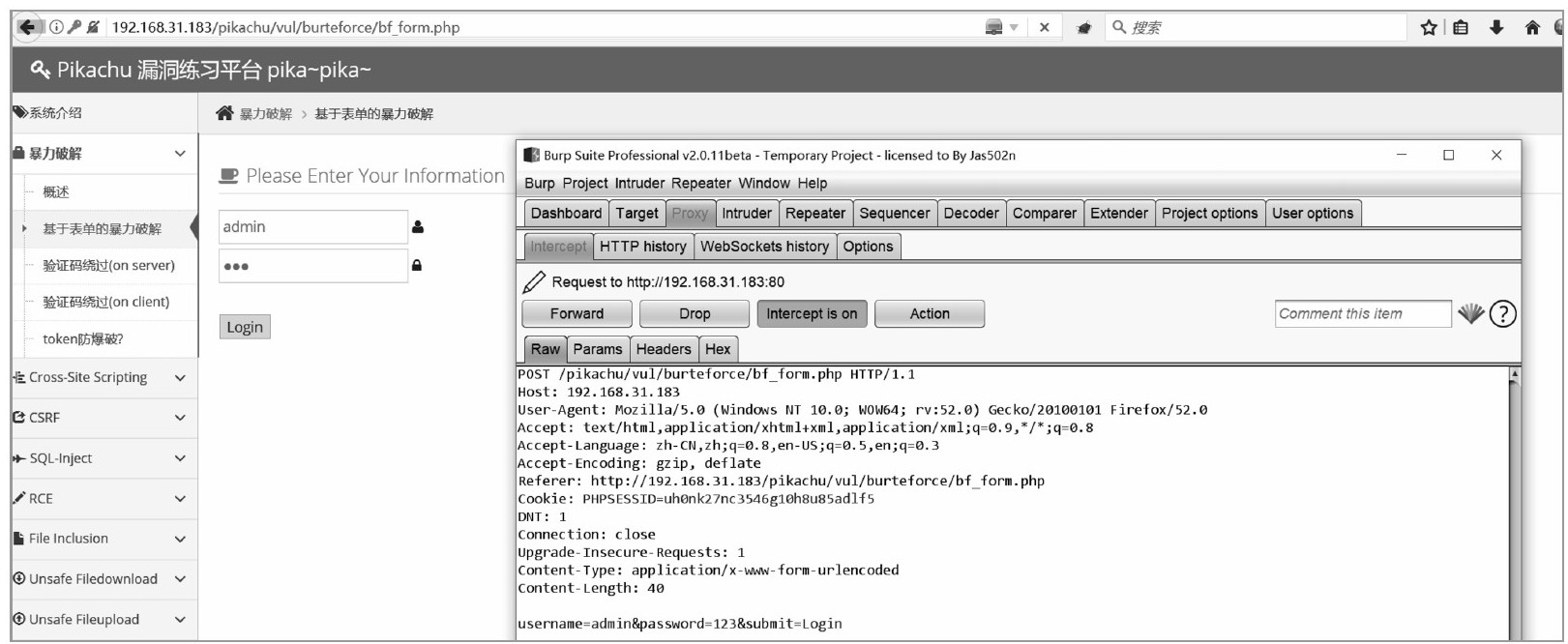Click the pencil icon beside the request target

(x=534, y=282)
